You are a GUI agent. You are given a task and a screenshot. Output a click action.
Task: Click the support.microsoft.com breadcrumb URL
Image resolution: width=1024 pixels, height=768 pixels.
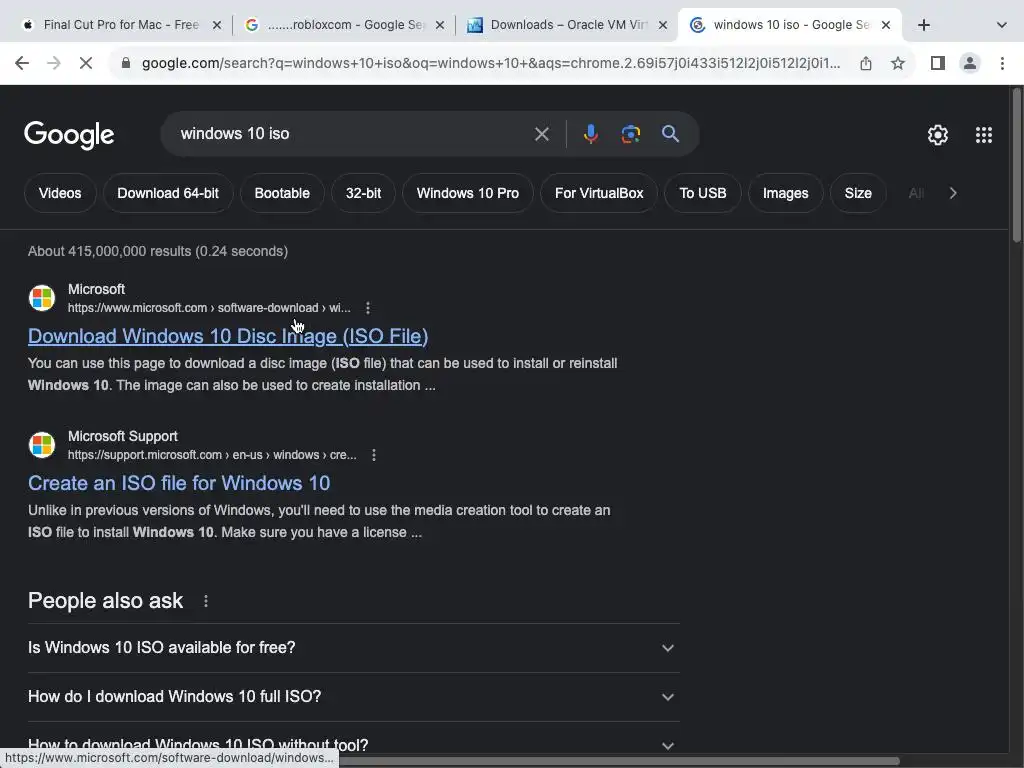tap(212, 455)
